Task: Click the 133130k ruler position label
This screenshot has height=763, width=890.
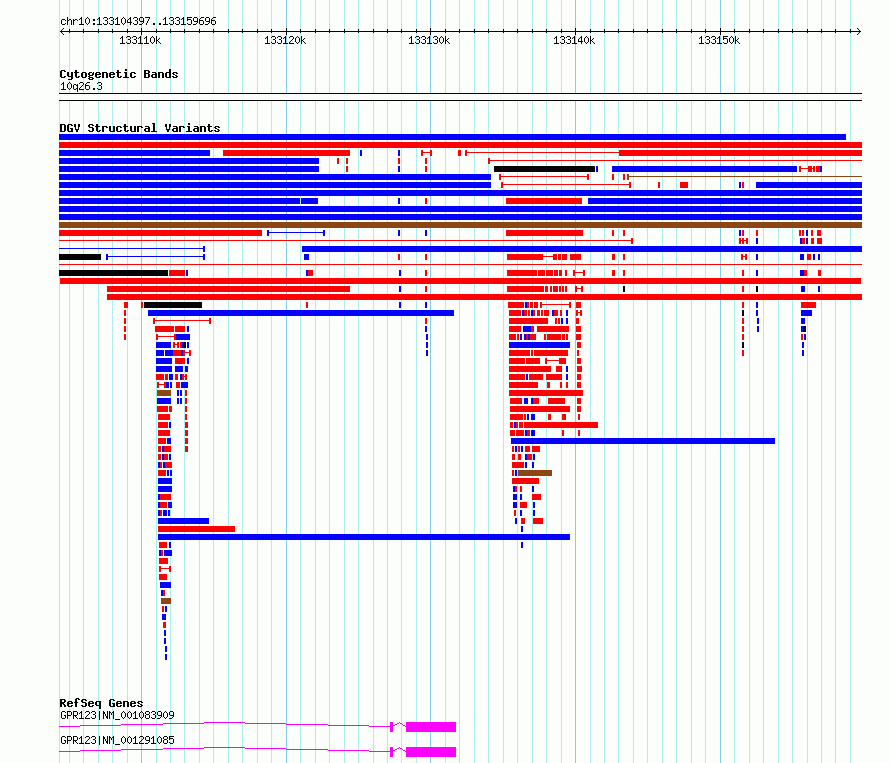Action: (x=429, y=40)
